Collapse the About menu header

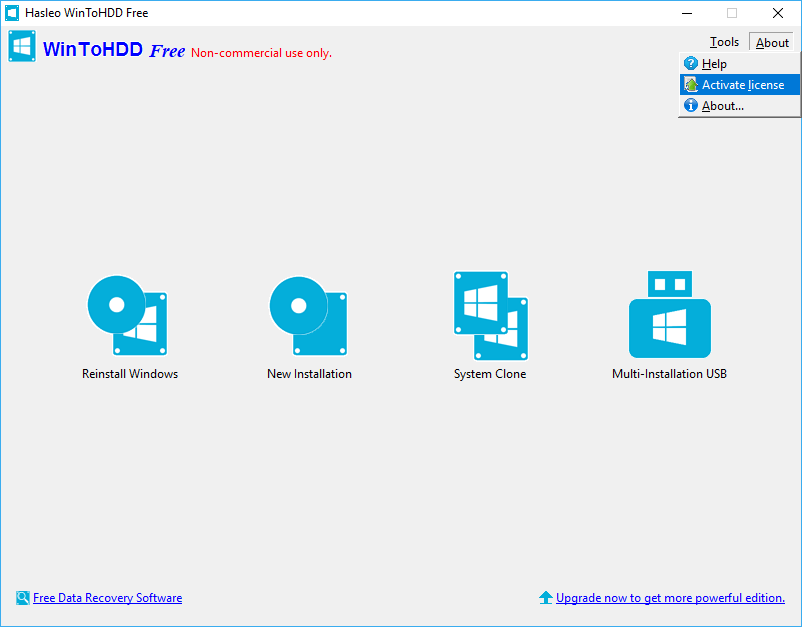(x=772, y=42)
